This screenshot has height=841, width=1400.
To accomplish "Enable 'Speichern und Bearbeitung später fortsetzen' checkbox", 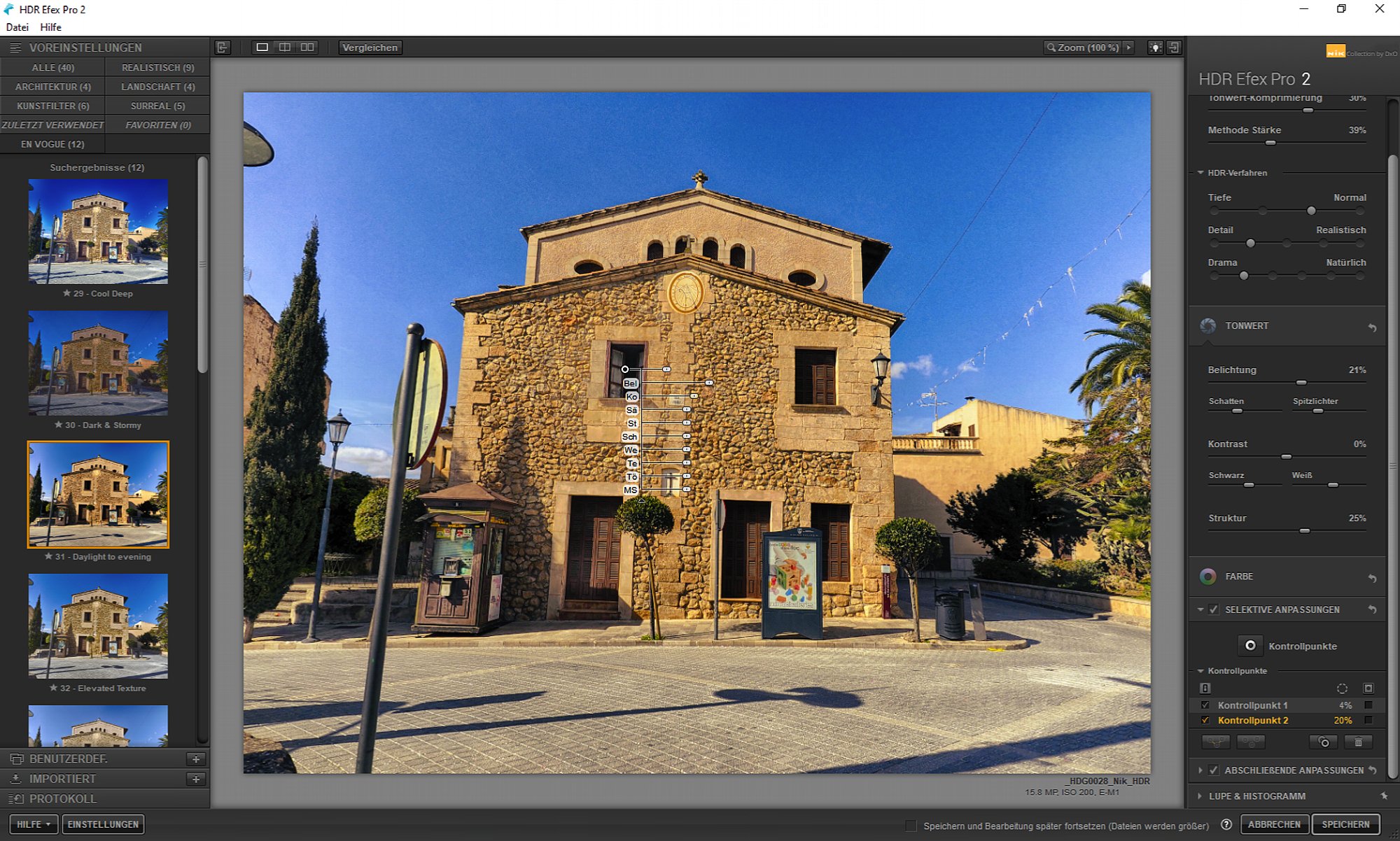I will point(911,826).
